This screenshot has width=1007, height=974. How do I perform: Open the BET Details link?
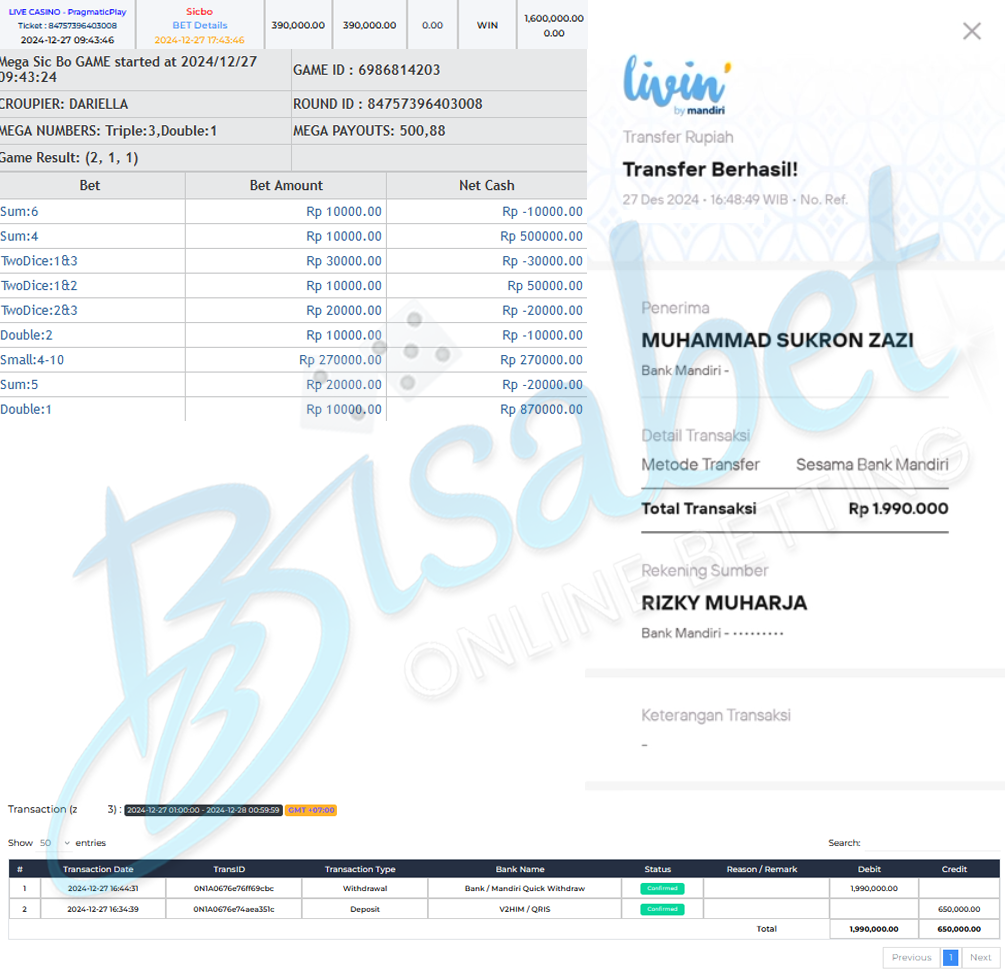point(199,25)
